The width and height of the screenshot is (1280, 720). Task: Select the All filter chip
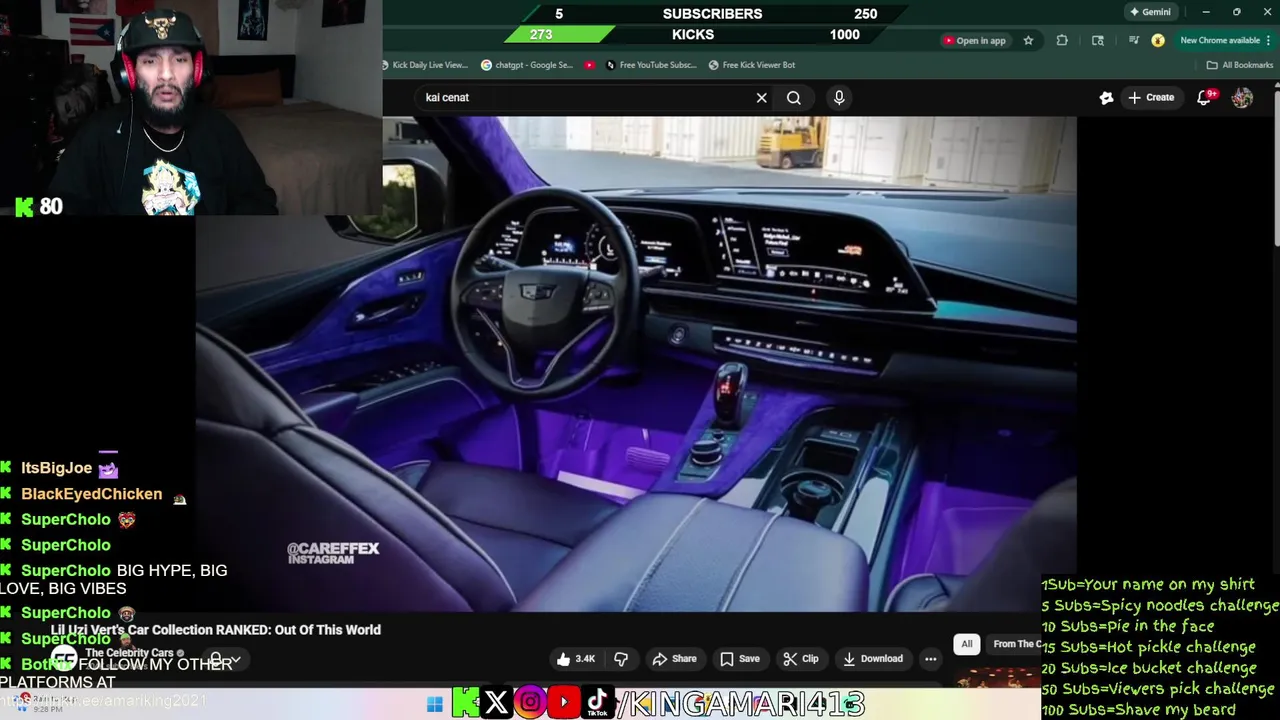pyautogui.click(x=966, y=644)
